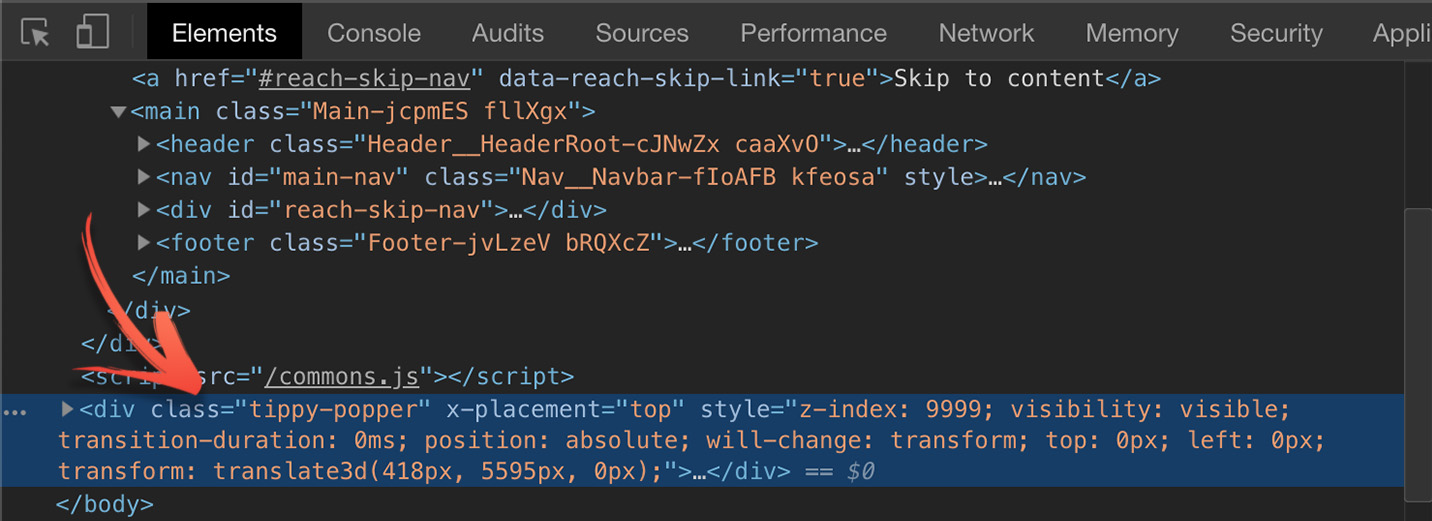Image resolution: width=1432 pixels, height=521 pixels.
Task: Collapse the main element node
Action: tap(119, 112)
